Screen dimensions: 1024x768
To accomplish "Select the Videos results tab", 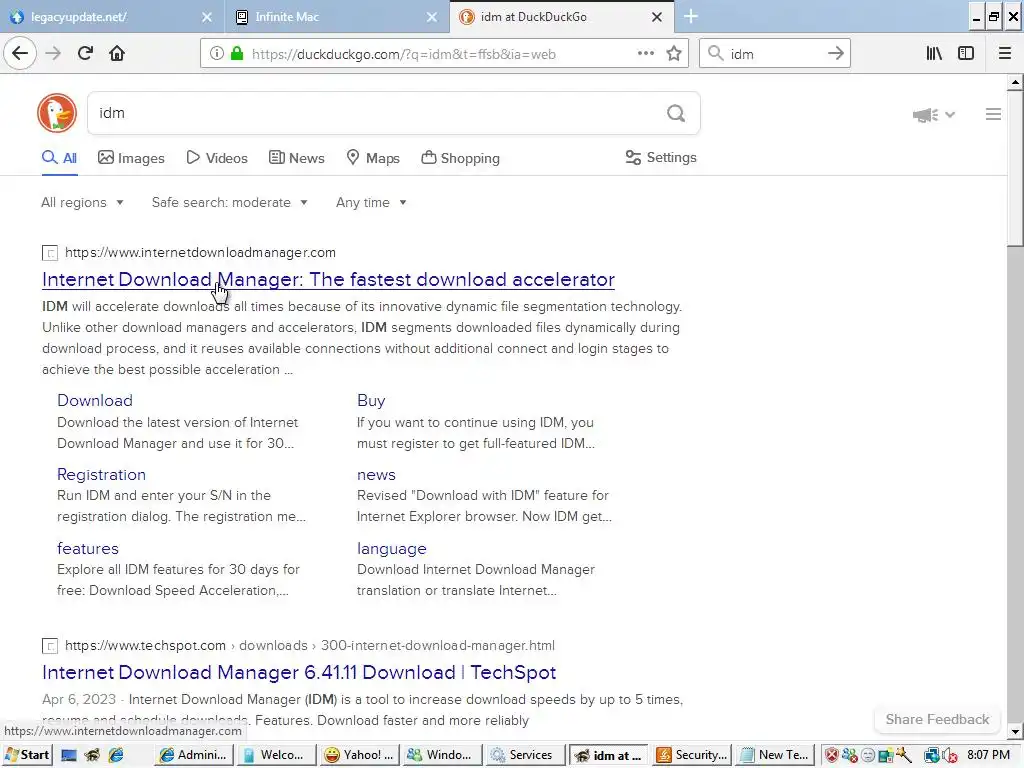I will (217, 158).
